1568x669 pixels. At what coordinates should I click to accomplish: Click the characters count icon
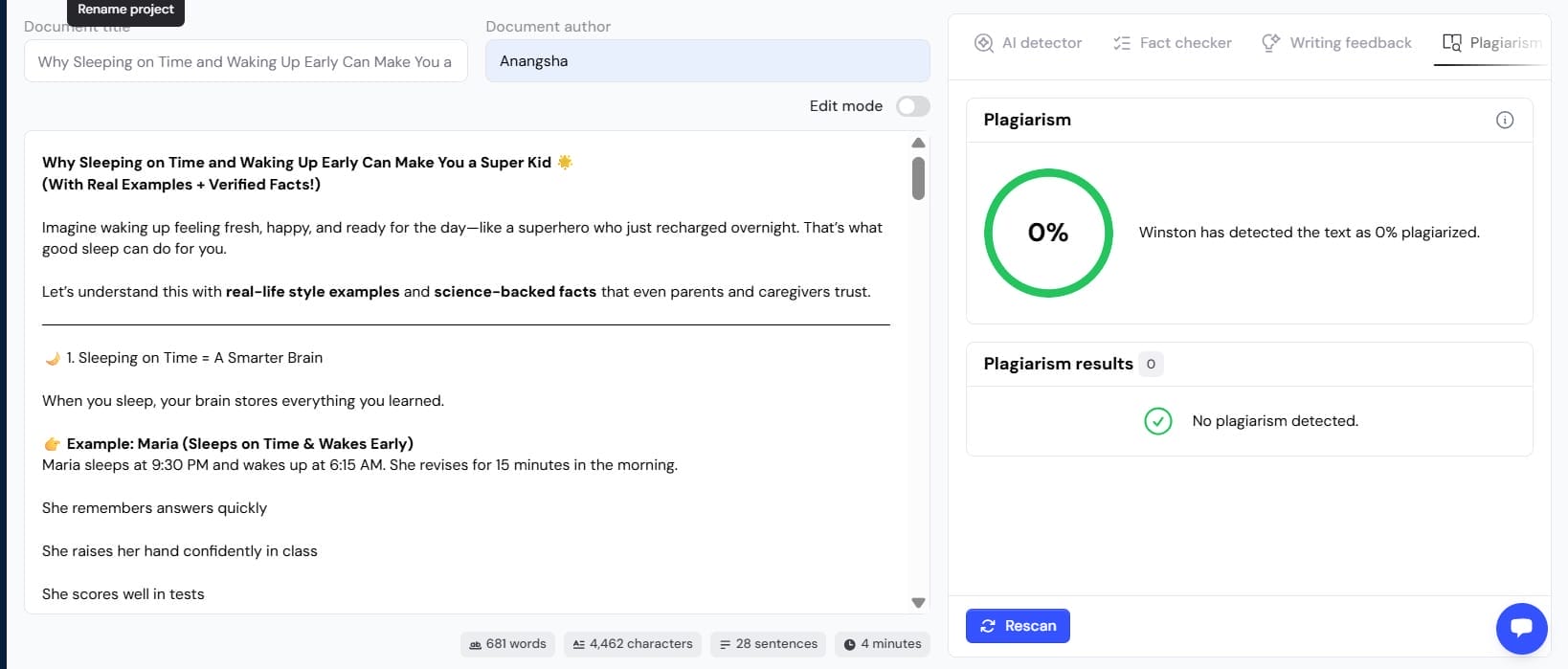tap(578, 645)
